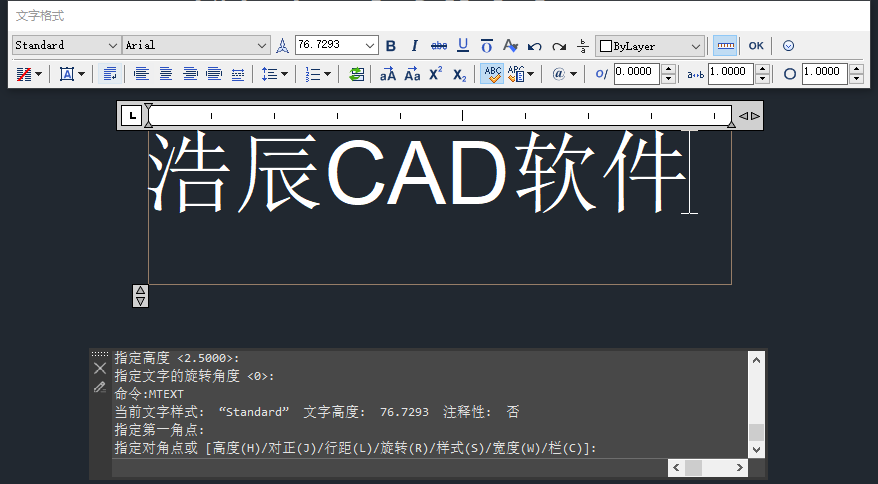Click command history scroll down arrow

tap(756, 449)
